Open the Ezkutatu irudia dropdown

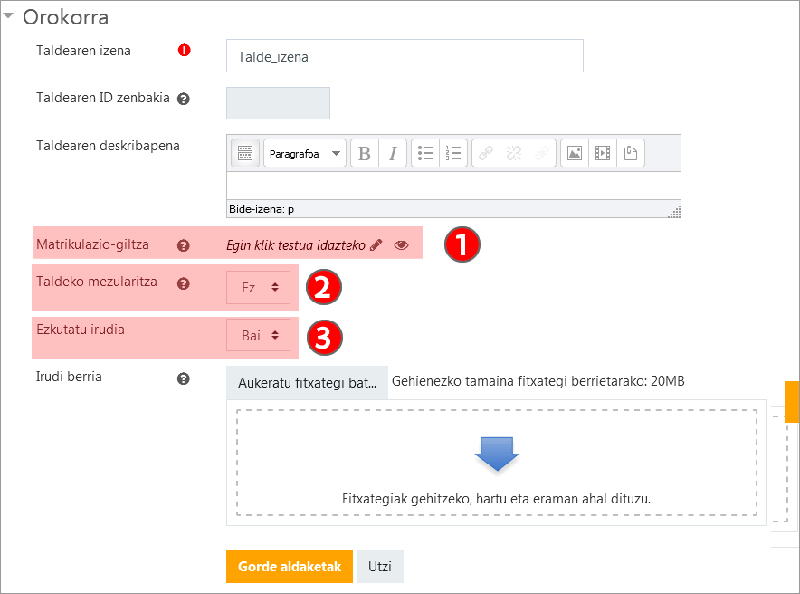[x=260, y=336]
